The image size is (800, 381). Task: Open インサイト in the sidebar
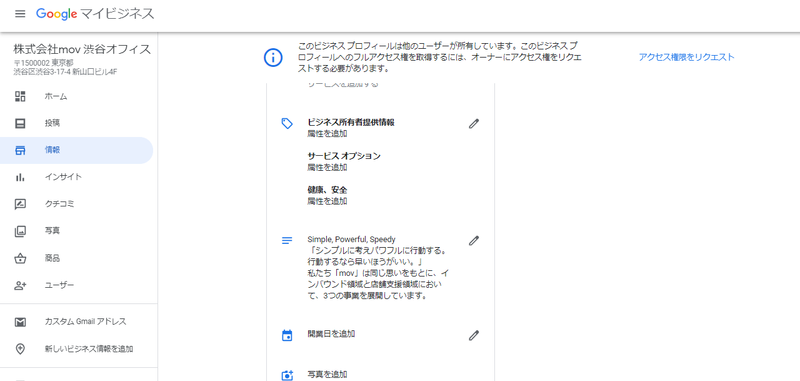pos(77,177)
